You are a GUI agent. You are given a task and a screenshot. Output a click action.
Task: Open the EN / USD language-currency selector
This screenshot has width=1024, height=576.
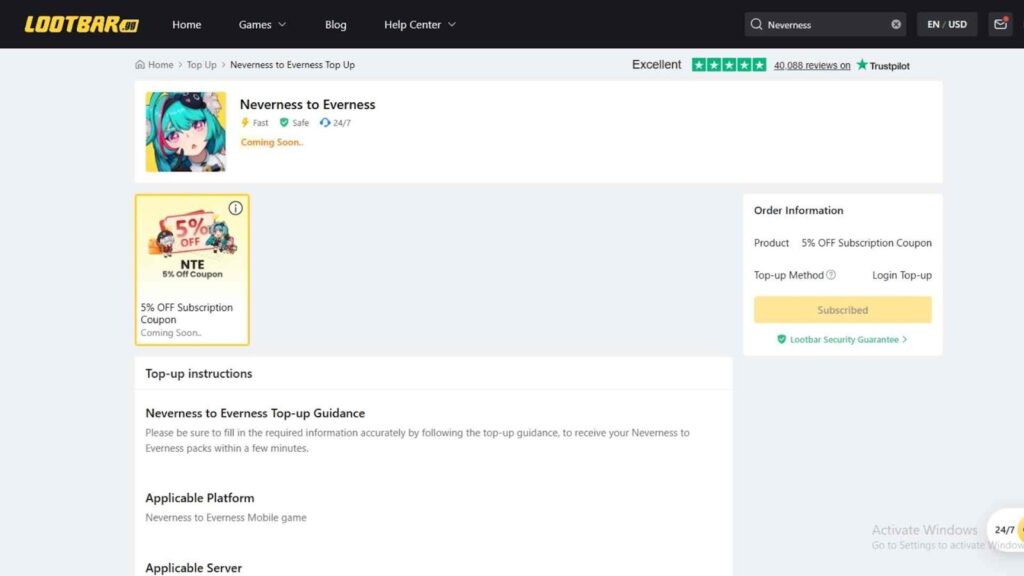click(946, 24)
